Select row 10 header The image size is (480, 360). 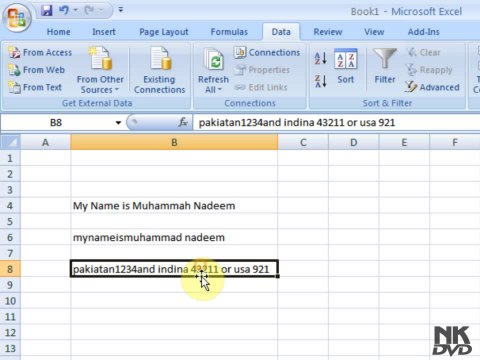10,301
